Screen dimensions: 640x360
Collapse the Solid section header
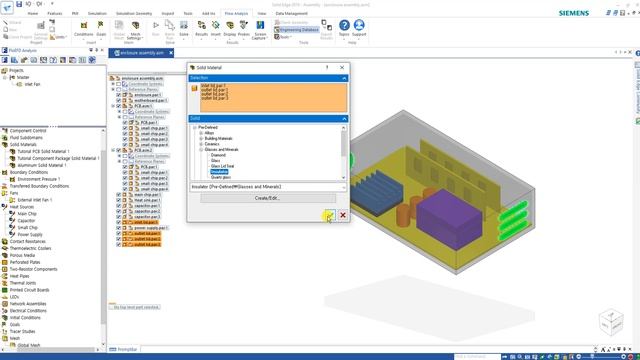[x=344, y=118]
